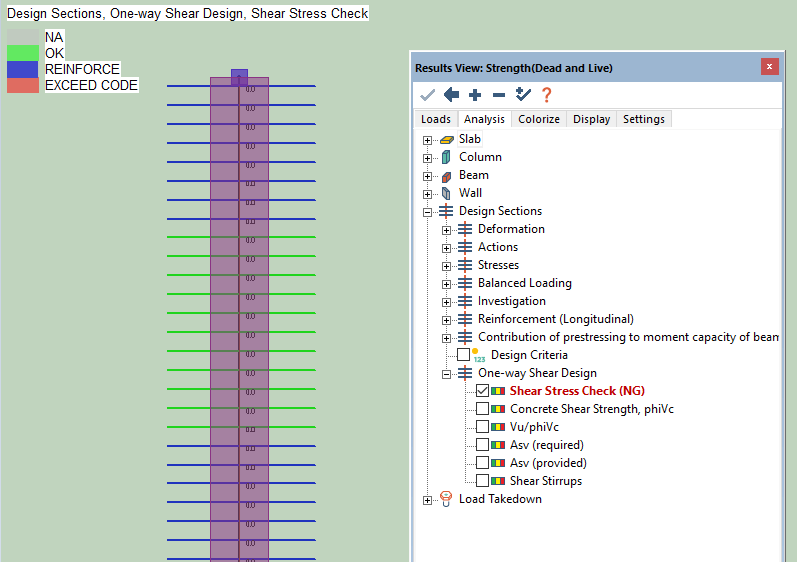This screenshot has width=797, height=562.
Task: Collapse the One-way Shear Design node
Action: [x=446, y=373]
